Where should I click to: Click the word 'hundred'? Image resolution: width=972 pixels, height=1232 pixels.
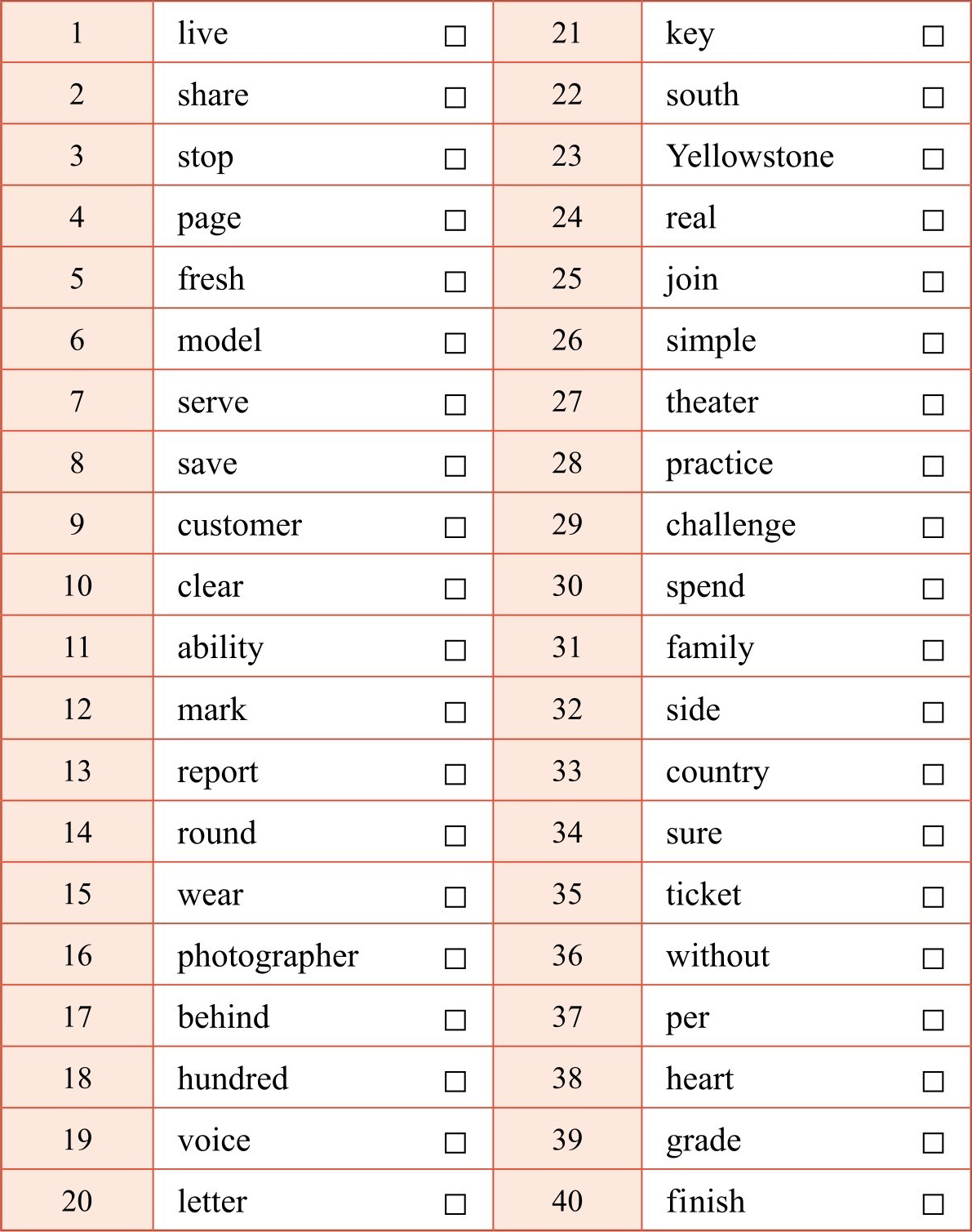point(233,1079)
